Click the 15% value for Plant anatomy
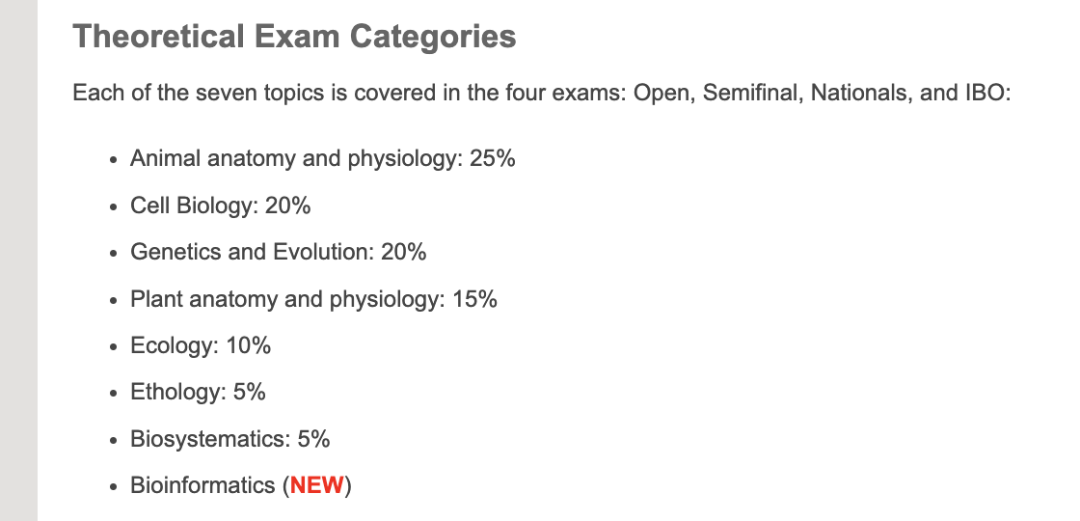The height and width of the screenshot is (521, 1080). (x=474, y=299)
